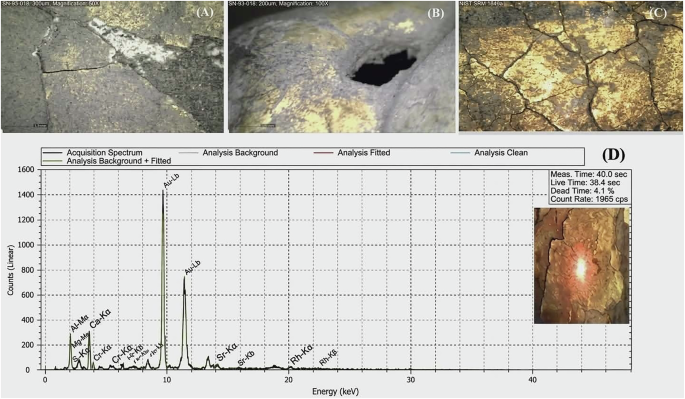This screenshot has width=685, height=399.
Task: Click the 10 tick on the energy axis
Action: 166,380
